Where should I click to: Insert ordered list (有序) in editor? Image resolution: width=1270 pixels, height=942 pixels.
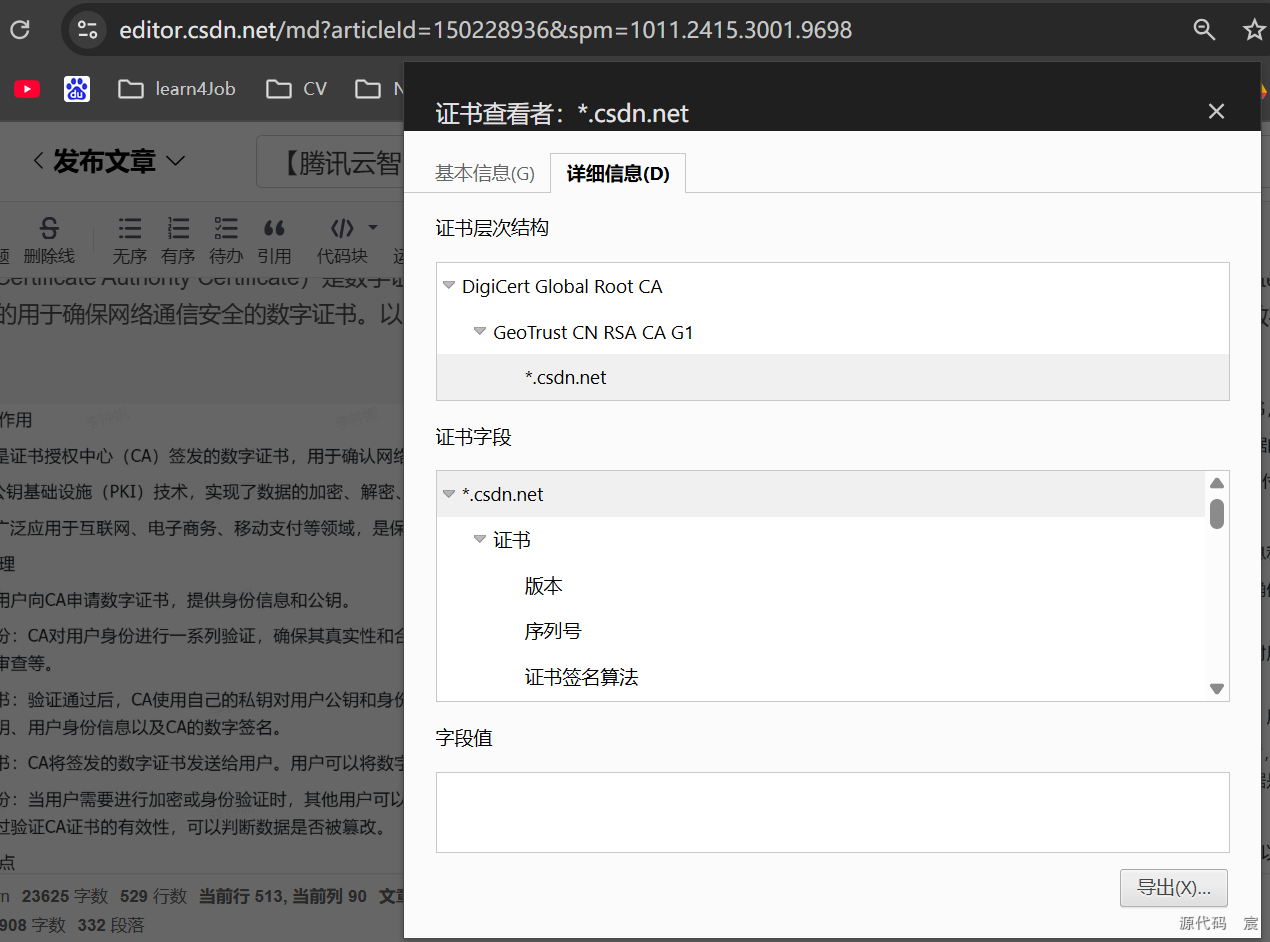click(178, 240)
